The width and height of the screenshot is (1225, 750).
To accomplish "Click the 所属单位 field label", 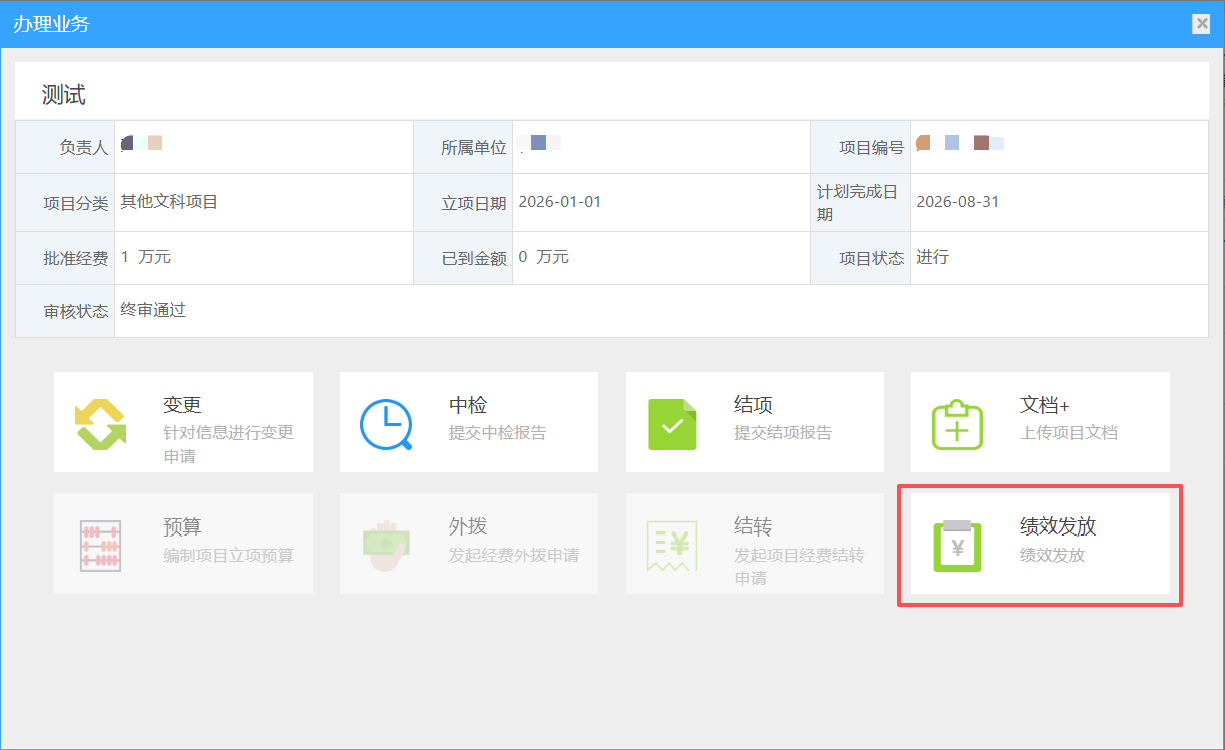I will pyautogui.click(x=474, y=148).
